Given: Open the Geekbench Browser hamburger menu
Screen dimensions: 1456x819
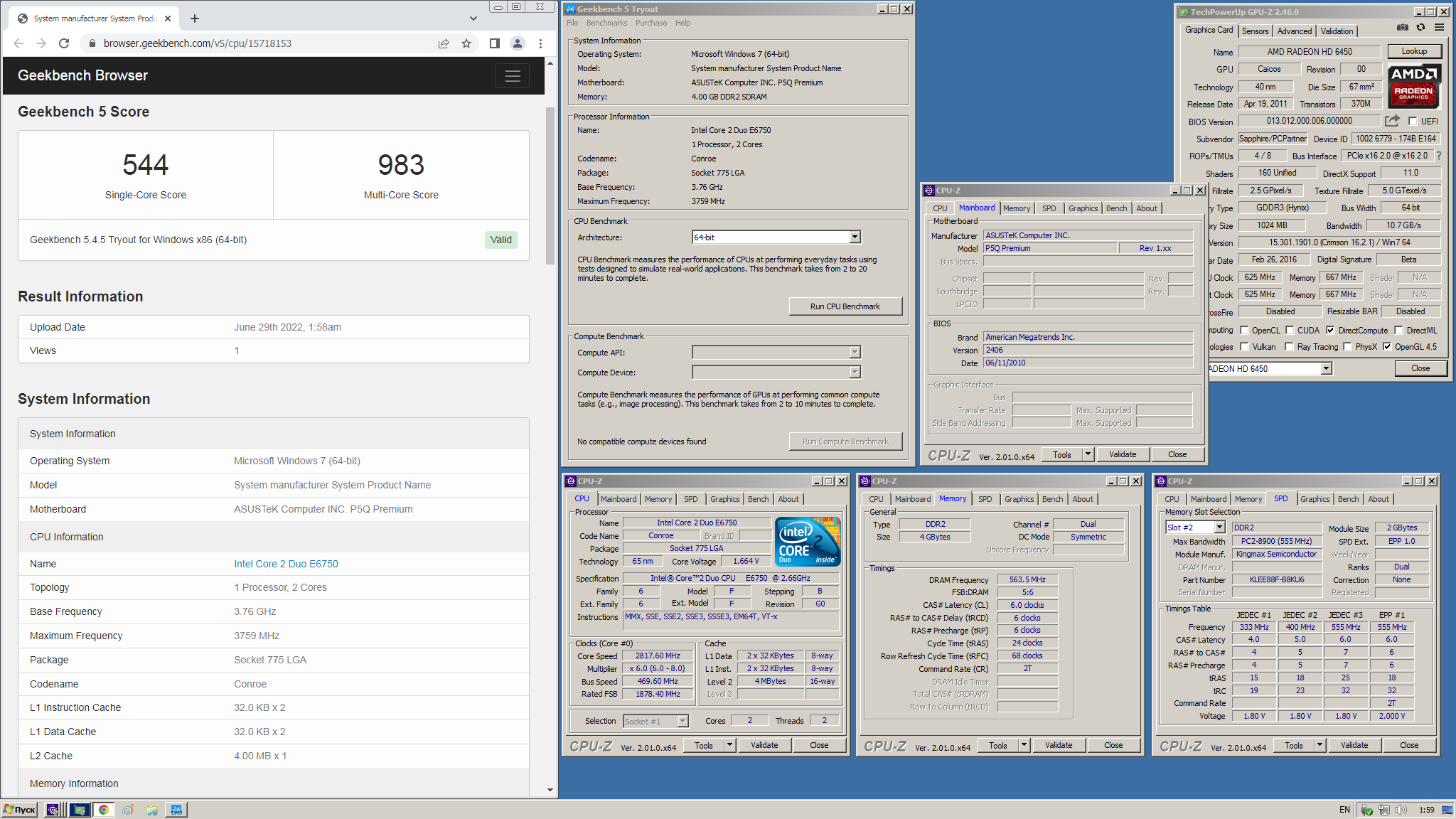Looking at the screenshot, I should (x=512, y=76).
